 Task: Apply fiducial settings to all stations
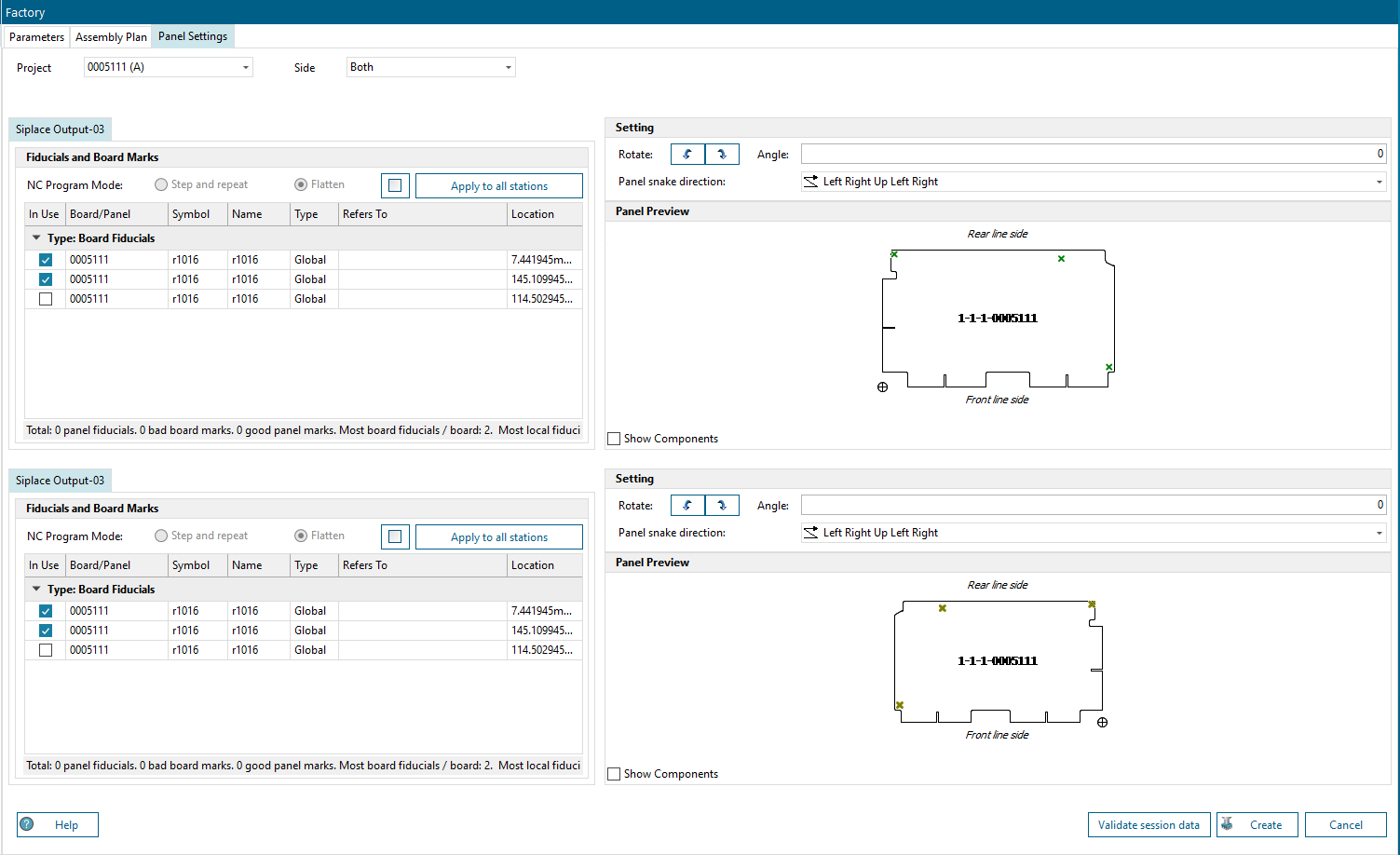tap(498, 185)
